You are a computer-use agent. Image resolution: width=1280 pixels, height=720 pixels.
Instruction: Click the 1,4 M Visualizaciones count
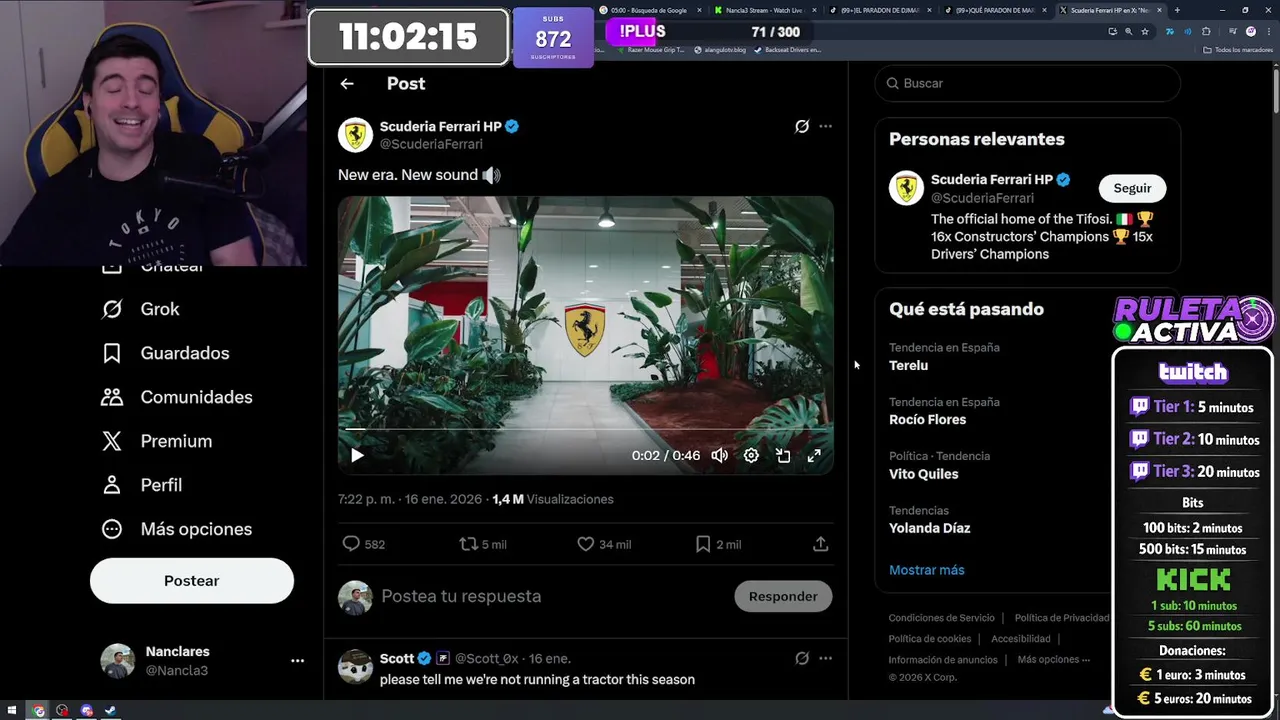pyautogui.click(x=553, y=499)
